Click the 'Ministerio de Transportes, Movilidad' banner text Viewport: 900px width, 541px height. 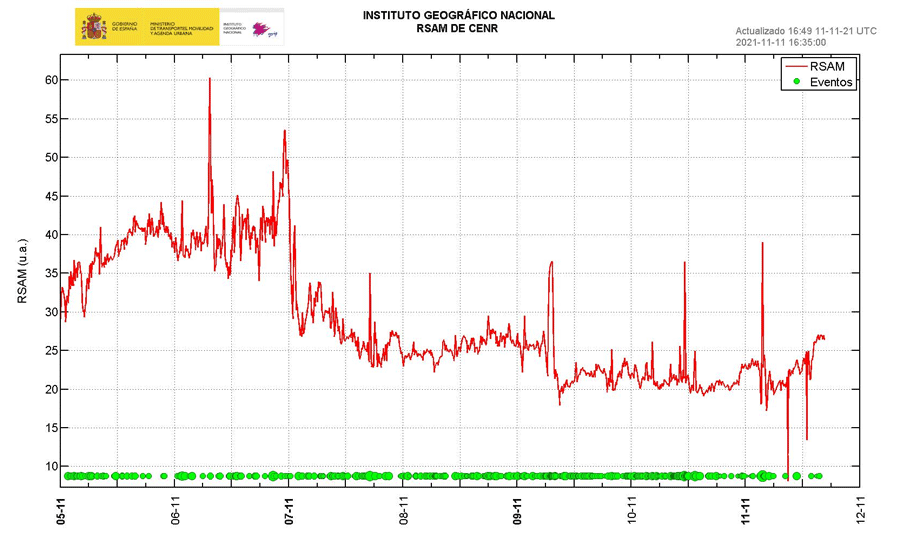(181, 28)
